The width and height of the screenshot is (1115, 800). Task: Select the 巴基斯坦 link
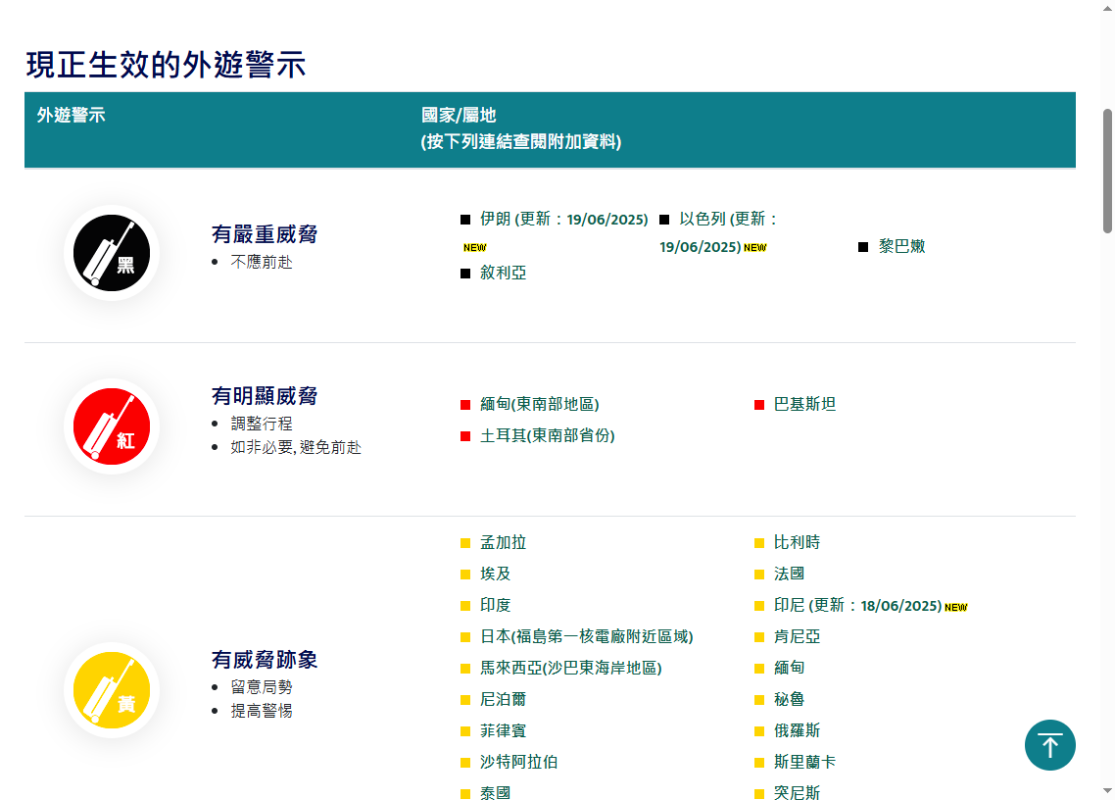(x=804, y=404)
